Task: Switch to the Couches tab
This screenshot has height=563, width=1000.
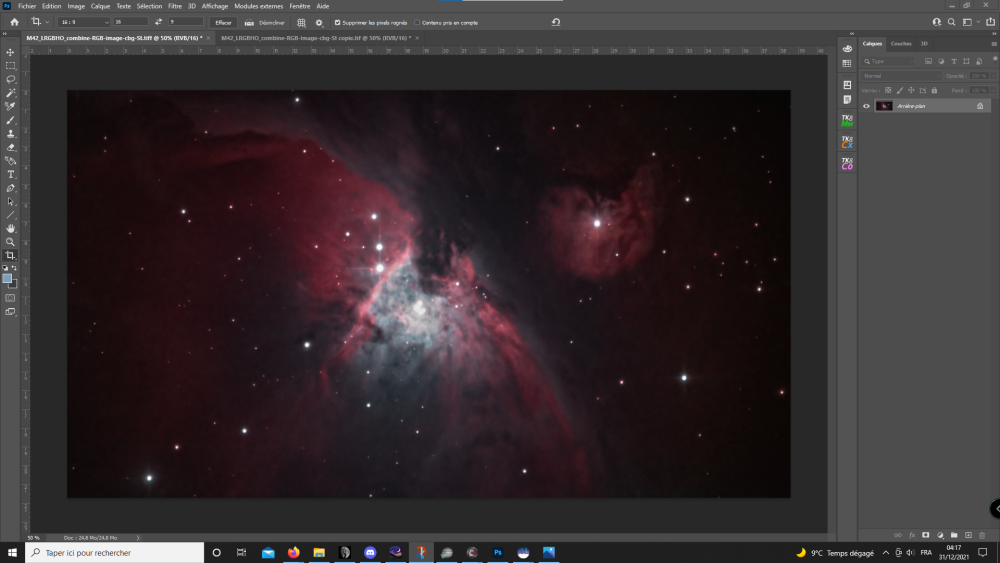Action: point(901,44)
